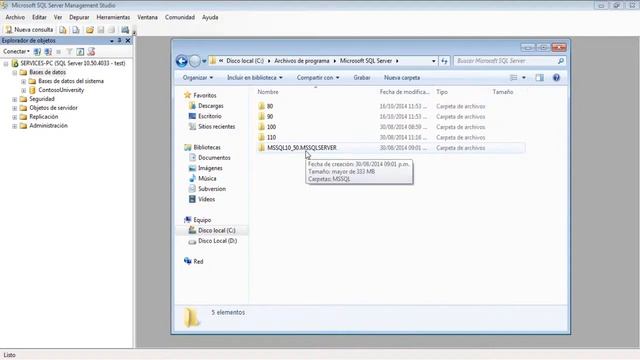Click the activity monitor icon in SSMS toolbar
640x360 pixels.
(x=125, y=30)
